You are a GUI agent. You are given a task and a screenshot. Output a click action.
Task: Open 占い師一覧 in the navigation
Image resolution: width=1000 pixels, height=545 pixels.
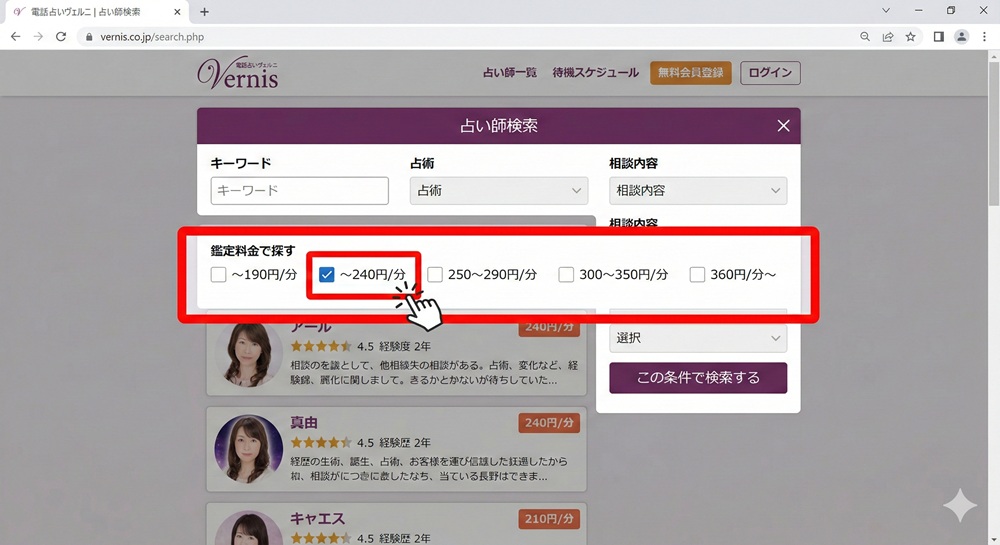point(509,73)
